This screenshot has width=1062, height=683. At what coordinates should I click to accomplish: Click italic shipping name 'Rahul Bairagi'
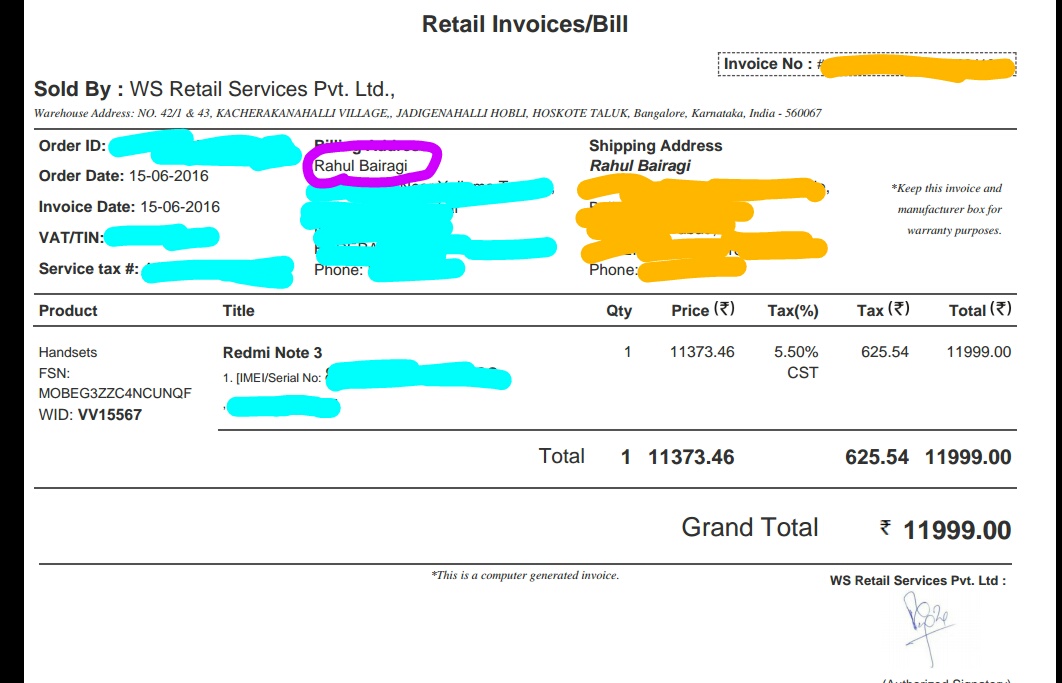click(640, 166)
